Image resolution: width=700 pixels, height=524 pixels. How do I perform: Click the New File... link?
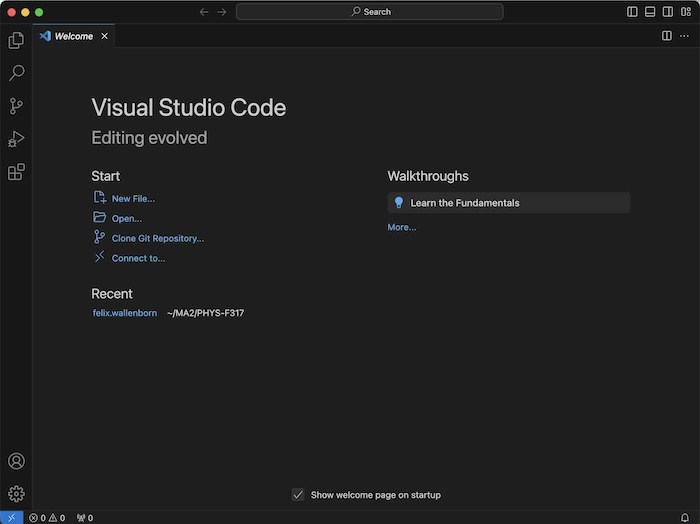tap(133, 199)
